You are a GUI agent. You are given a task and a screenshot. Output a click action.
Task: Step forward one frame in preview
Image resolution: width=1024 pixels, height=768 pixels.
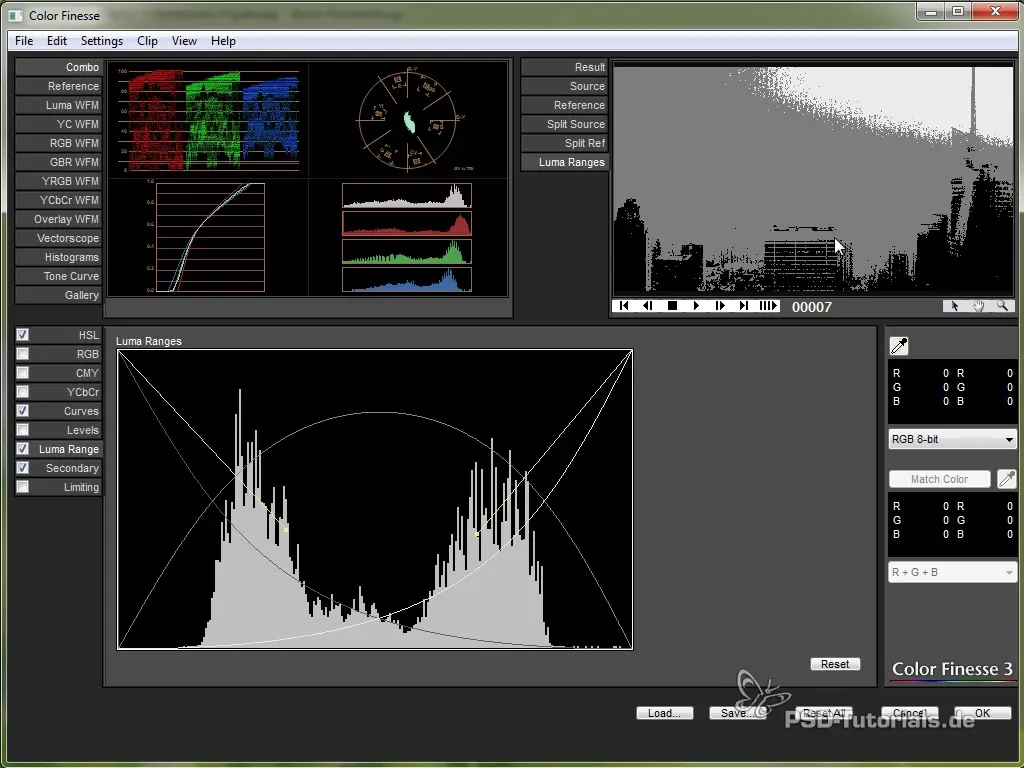[x=720, y=306]
